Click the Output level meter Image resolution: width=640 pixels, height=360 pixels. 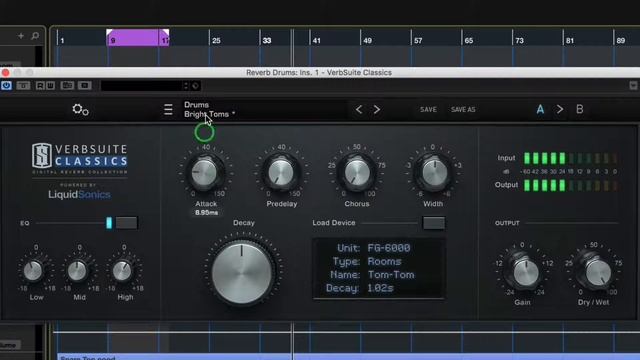[571, 185]
